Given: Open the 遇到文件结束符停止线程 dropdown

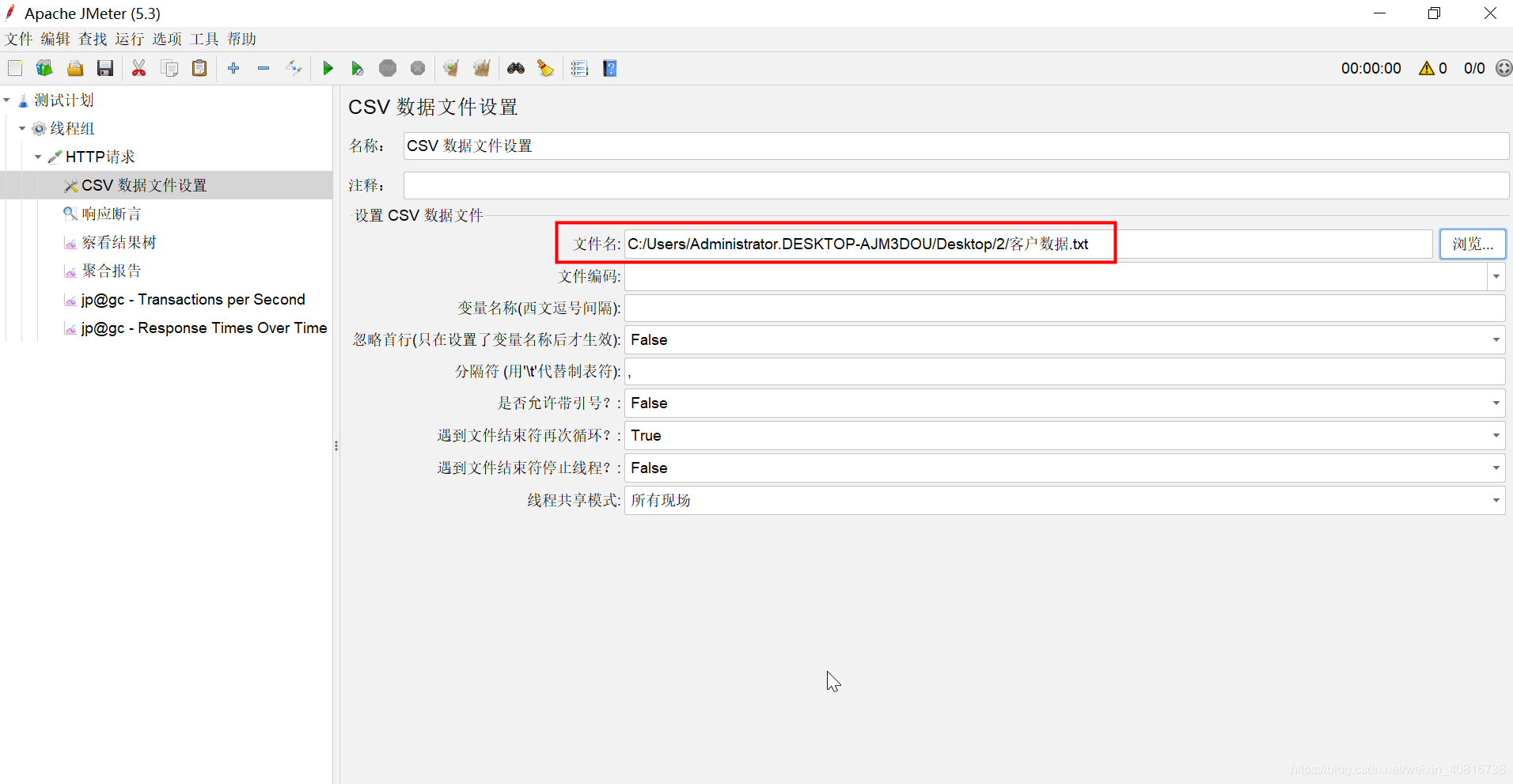Looking at the screenshot, I should 1064,468.
